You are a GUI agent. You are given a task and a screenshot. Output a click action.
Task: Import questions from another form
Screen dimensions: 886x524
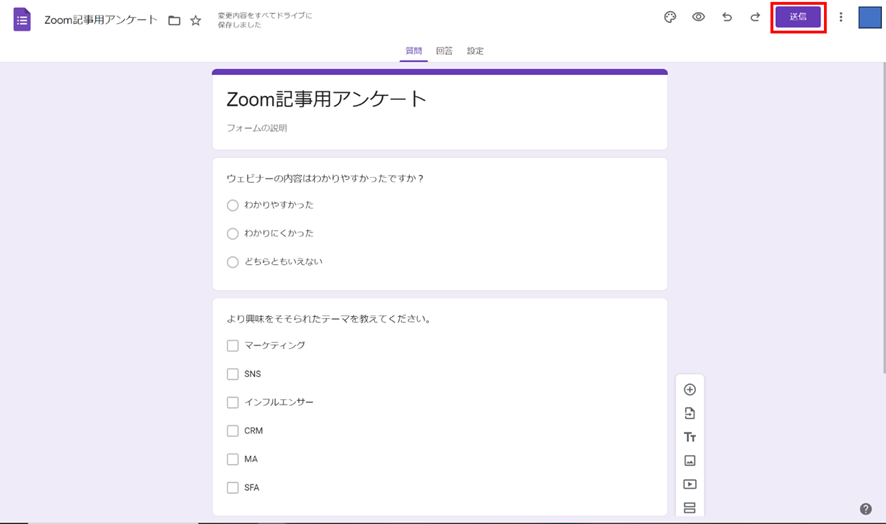tap(690, 413)
